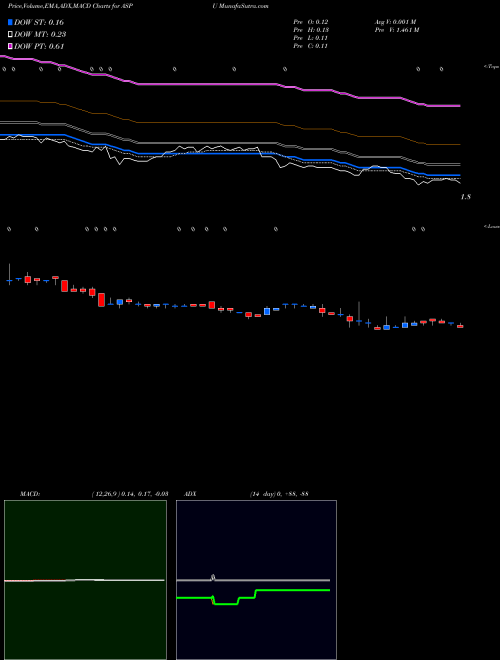The height and width of the screenshot is (660, 500).
Task: Click the 'LS' label at price line end
Action: point(466,197)
